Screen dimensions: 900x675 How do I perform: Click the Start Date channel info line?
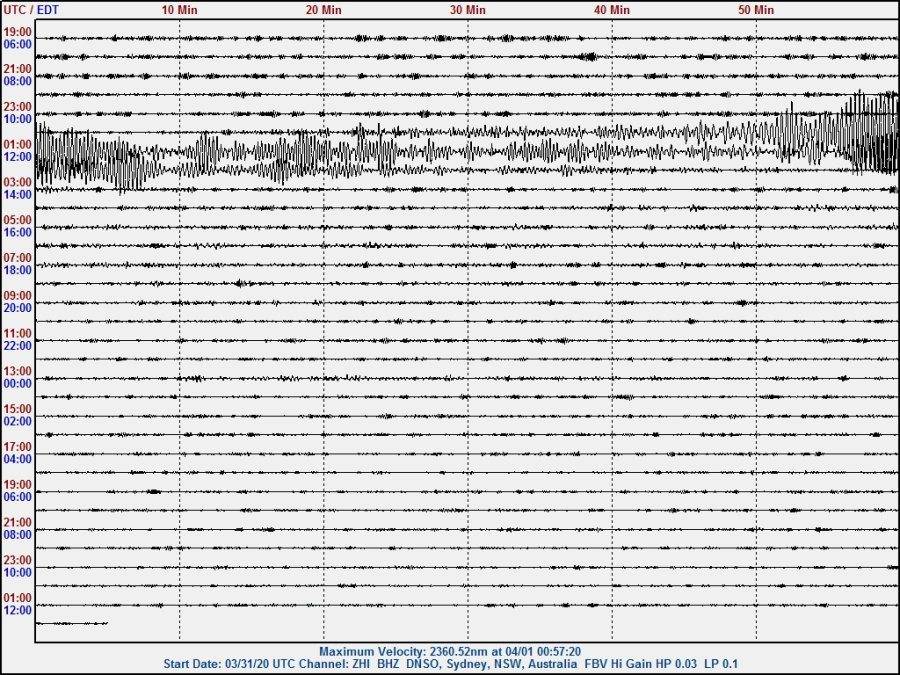(x=450, y=664)
